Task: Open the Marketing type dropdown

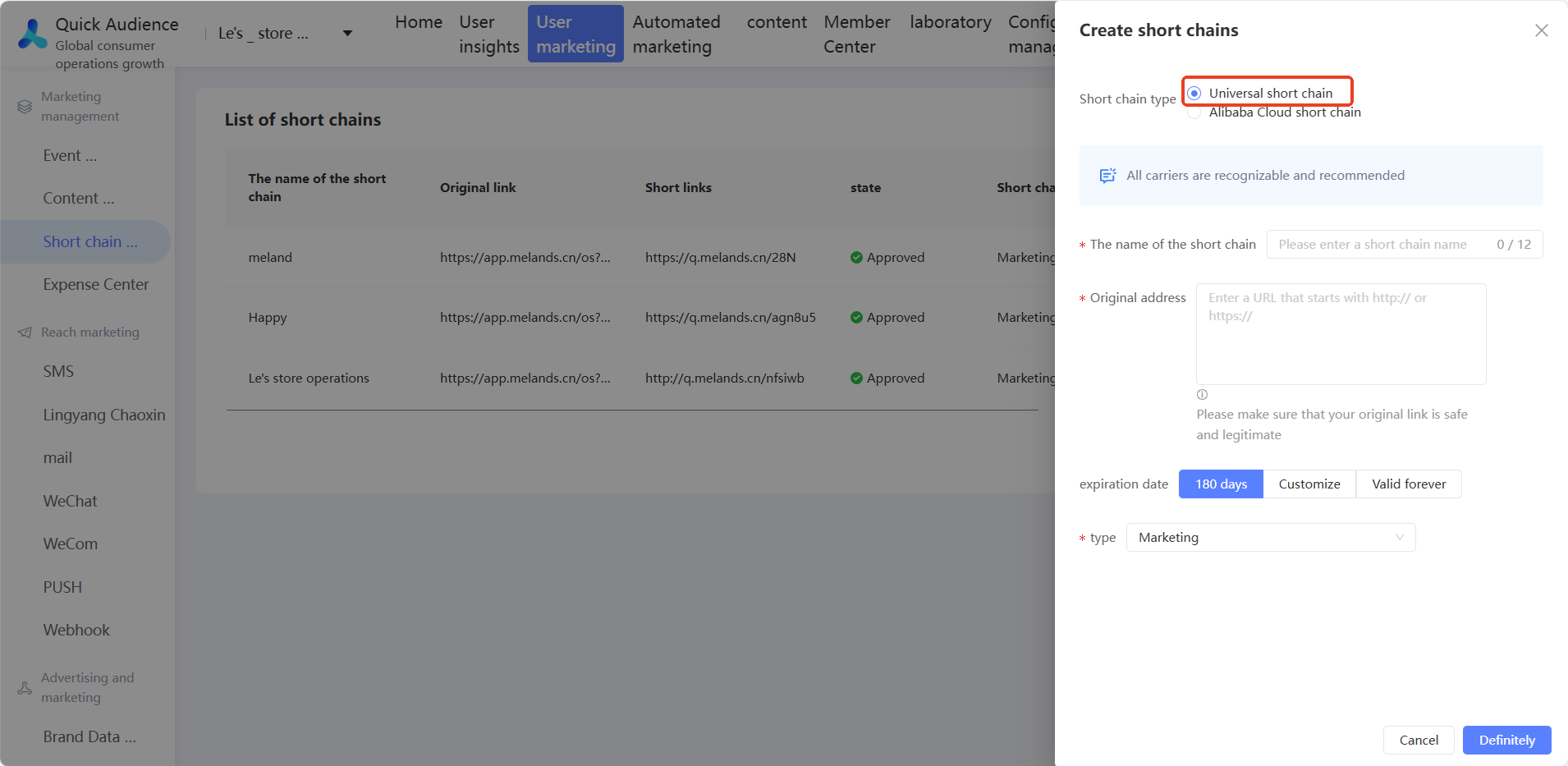Action: click(1270, 538)
